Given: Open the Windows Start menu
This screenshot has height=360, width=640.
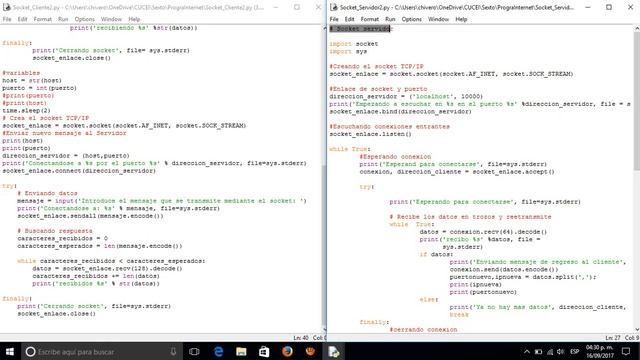Looking at the screenshot, I should pyautogui.click(x=10, y=351).
